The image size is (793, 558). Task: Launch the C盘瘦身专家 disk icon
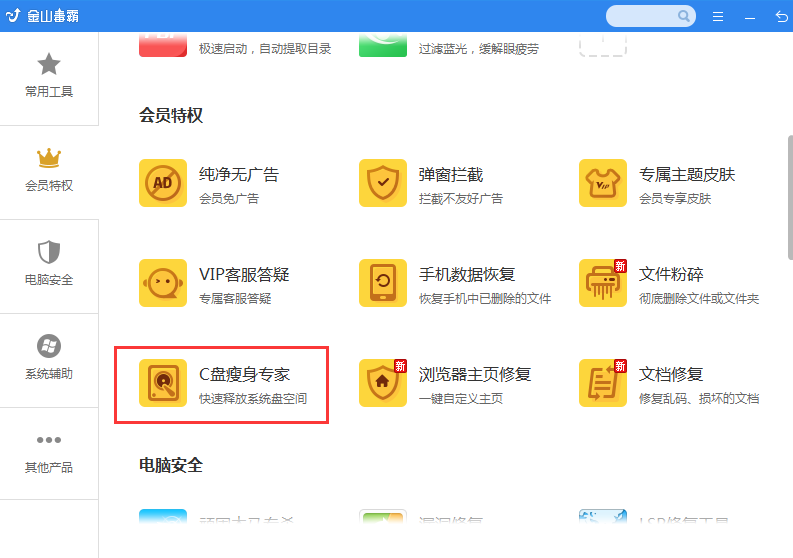[x=163, y=383]
